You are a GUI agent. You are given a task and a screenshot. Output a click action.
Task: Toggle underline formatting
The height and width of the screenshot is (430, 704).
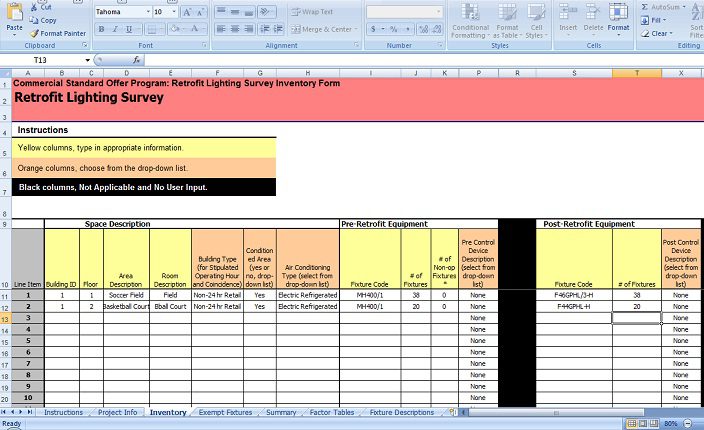click(127, 29)
